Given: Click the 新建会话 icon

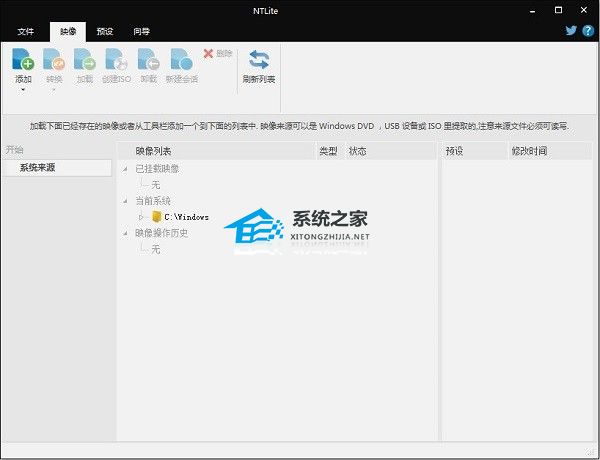Looking at the screenshot, I should [181, 59].
